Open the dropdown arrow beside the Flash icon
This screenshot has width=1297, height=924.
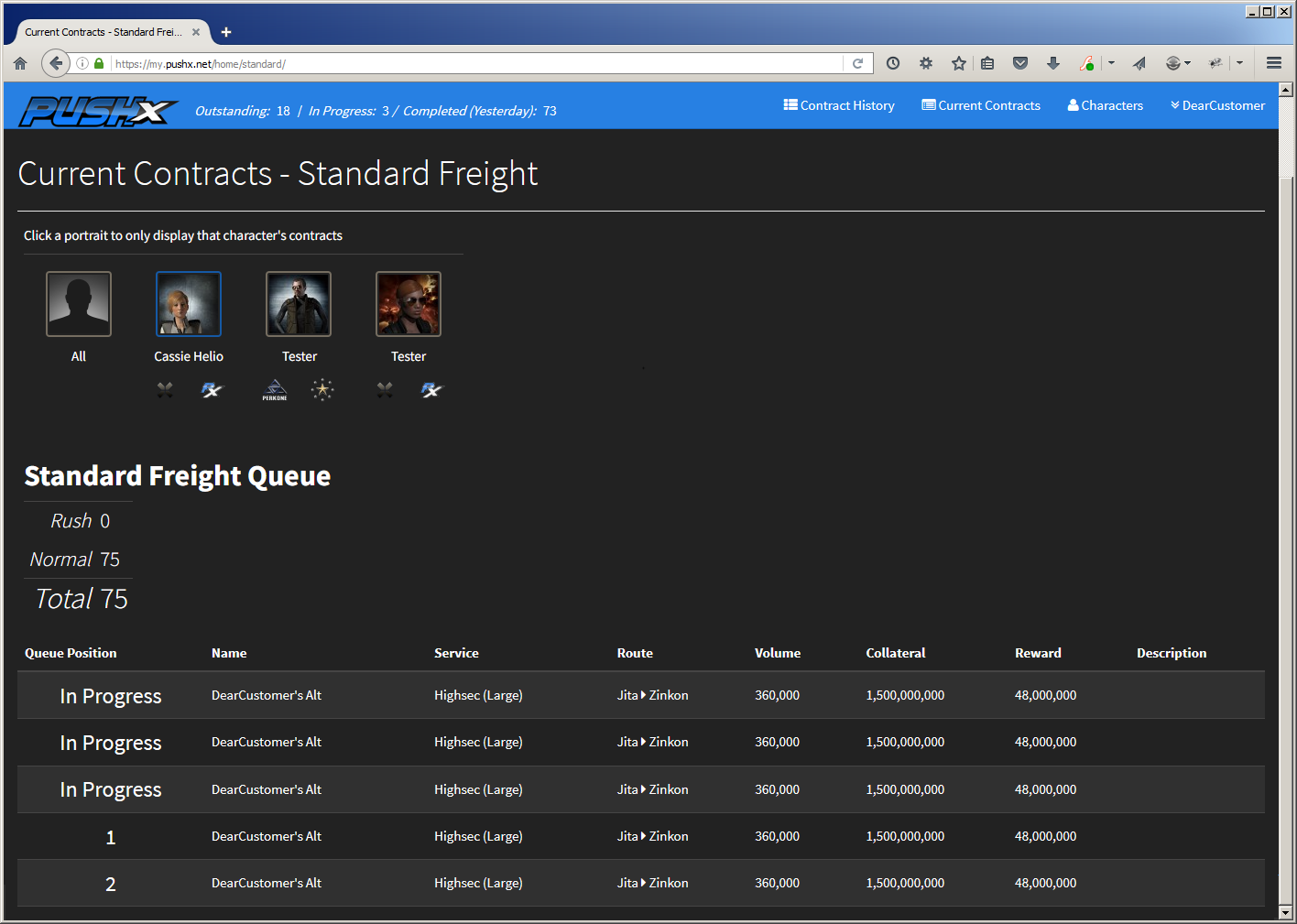tap(1111, 63)
